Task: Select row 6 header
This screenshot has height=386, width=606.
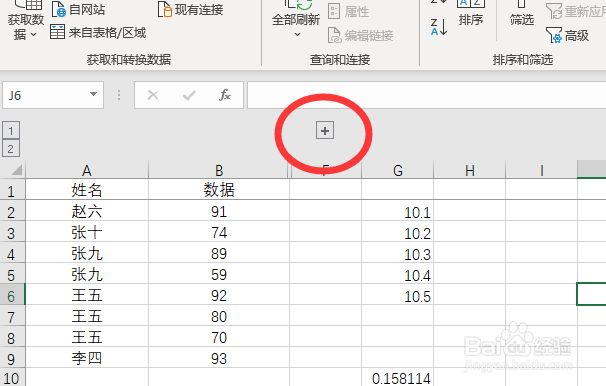Action: tap(12, 294)
